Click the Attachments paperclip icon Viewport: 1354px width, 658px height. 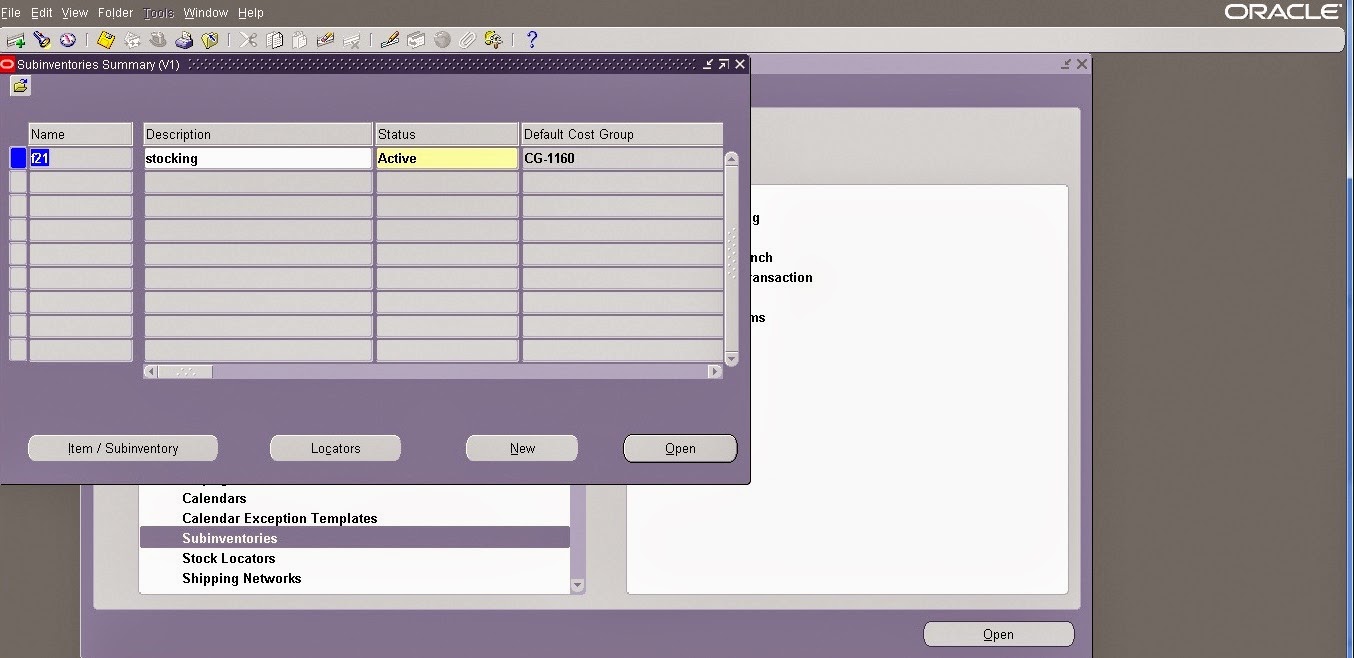pyautogui.click(x=466, y=39)
